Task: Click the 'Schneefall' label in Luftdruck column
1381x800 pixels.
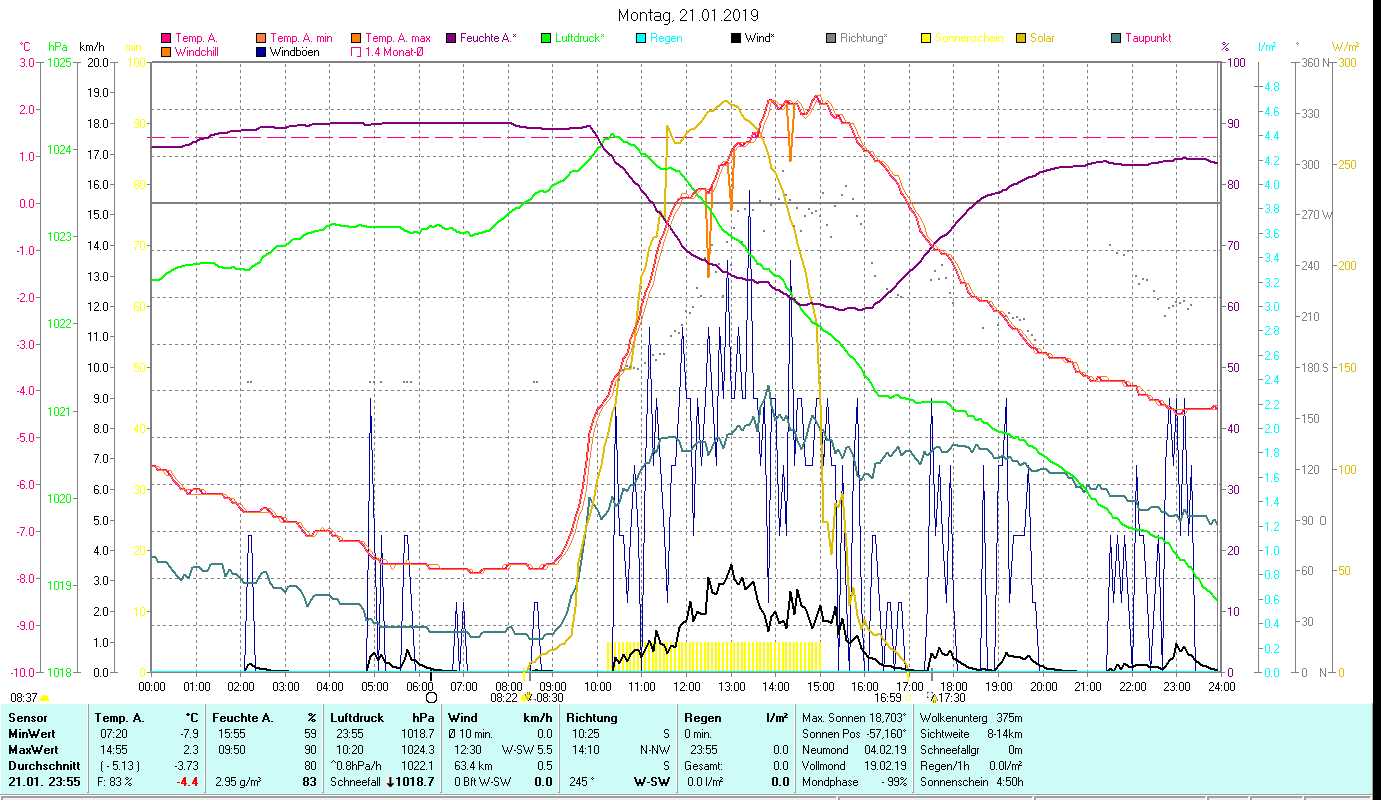Action: pos(356,782)
